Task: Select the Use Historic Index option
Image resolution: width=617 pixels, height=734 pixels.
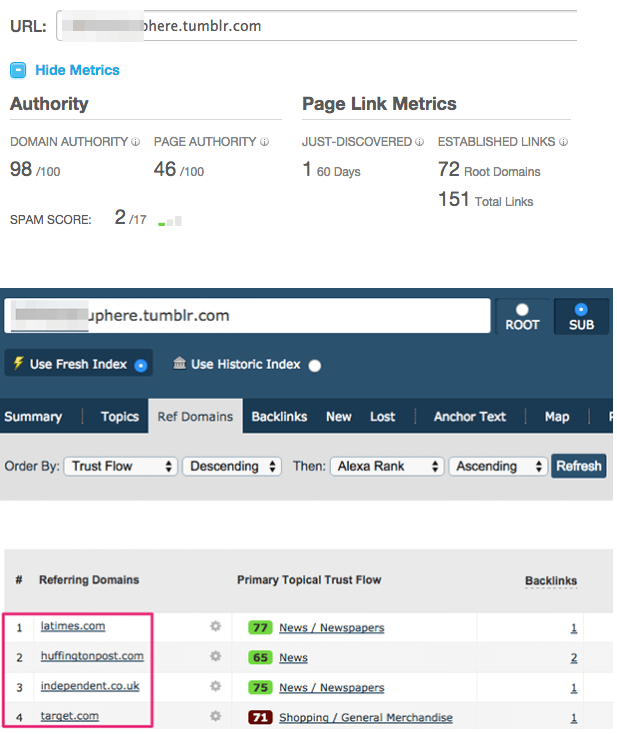Action: click(315, 366)
